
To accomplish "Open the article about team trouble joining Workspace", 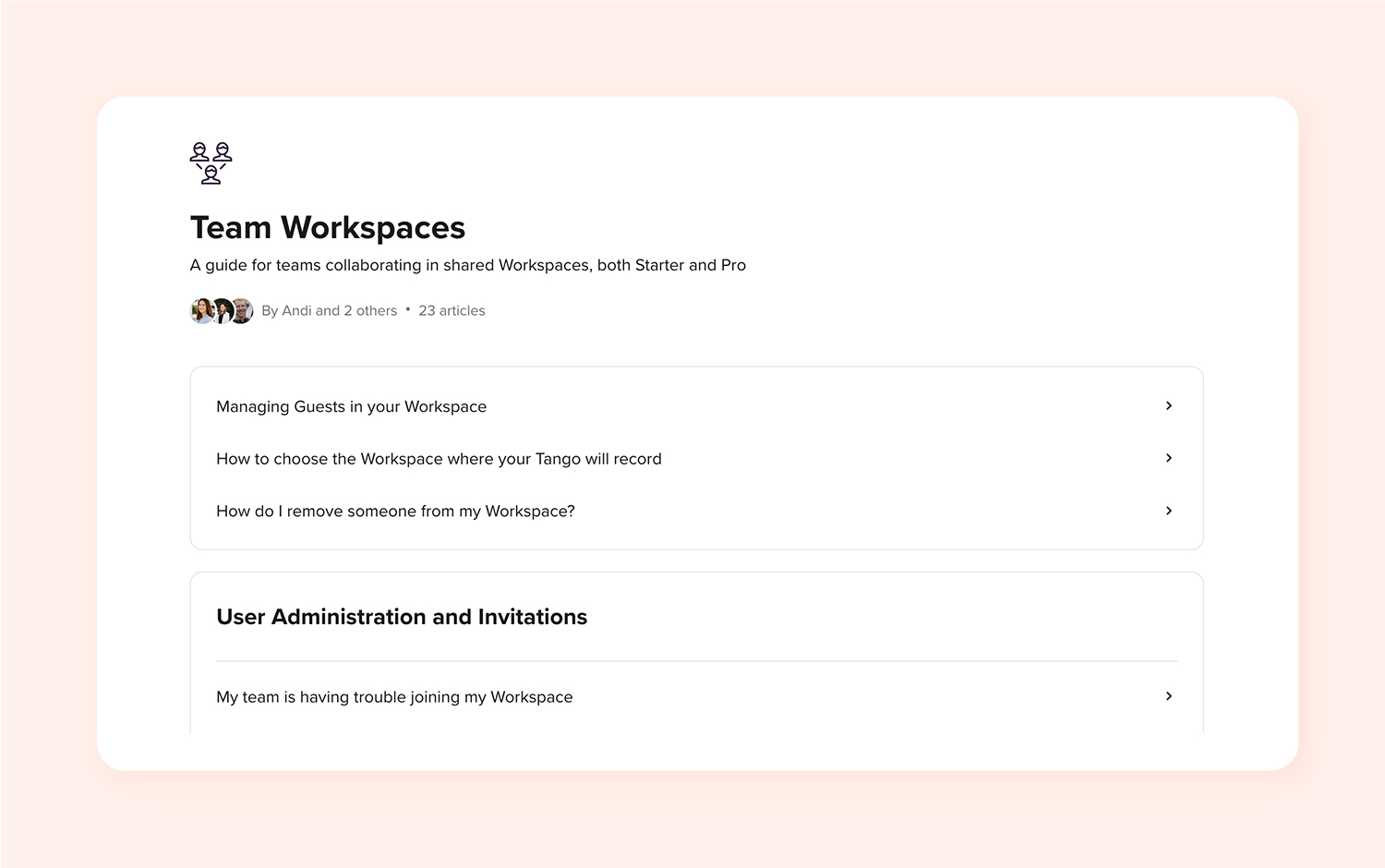I will click(394, 696).
